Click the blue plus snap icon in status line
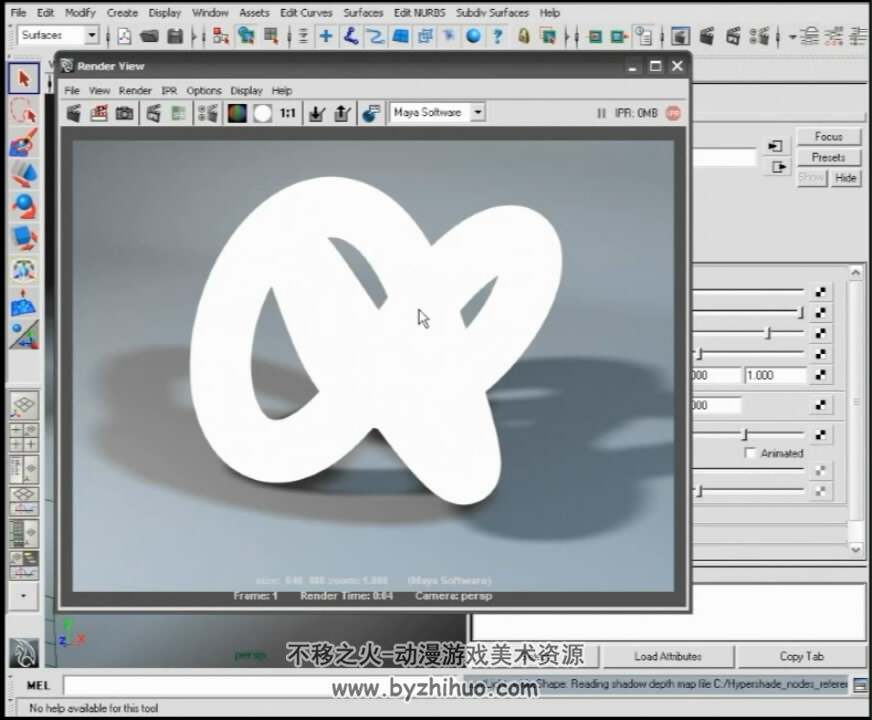The width and height of the screenshot is (872, 720). tap(326, 37)
